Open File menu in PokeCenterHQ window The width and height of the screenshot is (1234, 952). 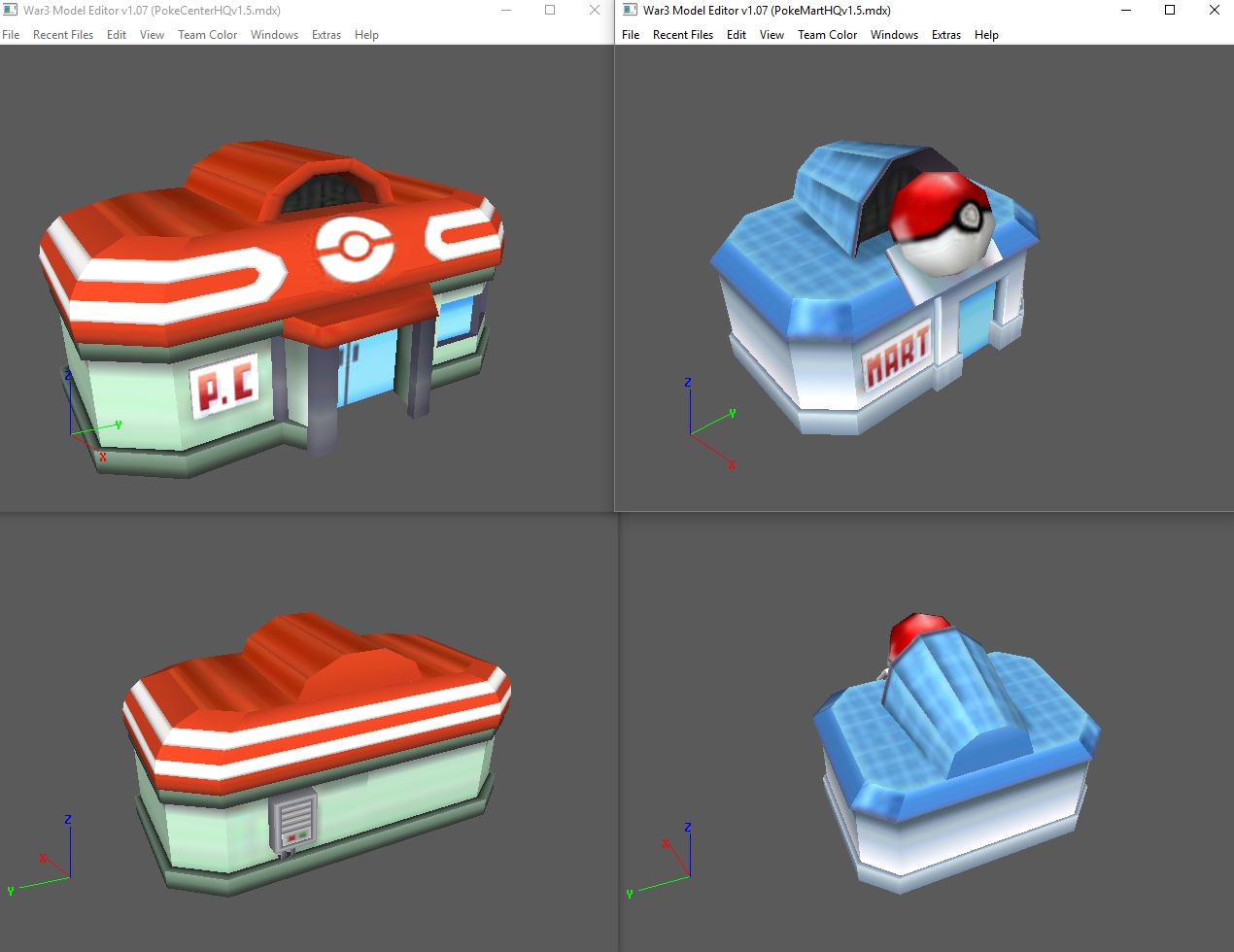pos(11,35)
